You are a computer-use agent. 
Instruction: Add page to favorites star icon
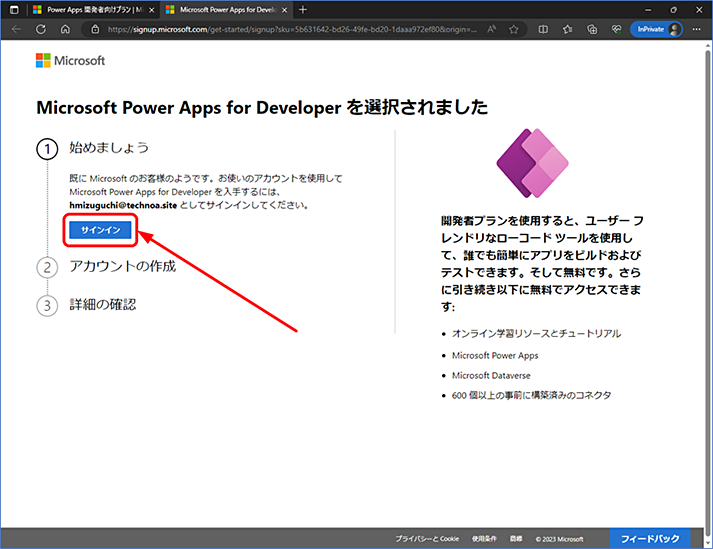[514, 29]
